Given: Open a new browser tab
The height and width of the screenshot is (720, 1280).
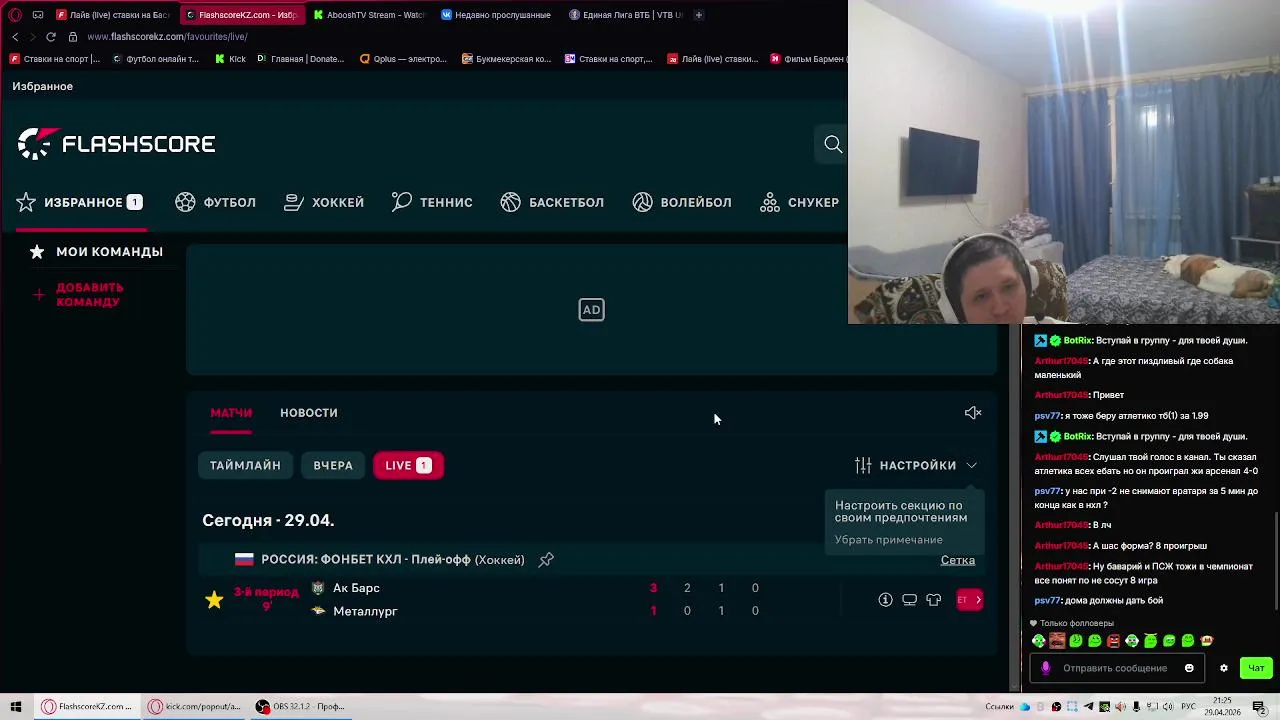Looking at the screenshot, I should coord(698,15).
